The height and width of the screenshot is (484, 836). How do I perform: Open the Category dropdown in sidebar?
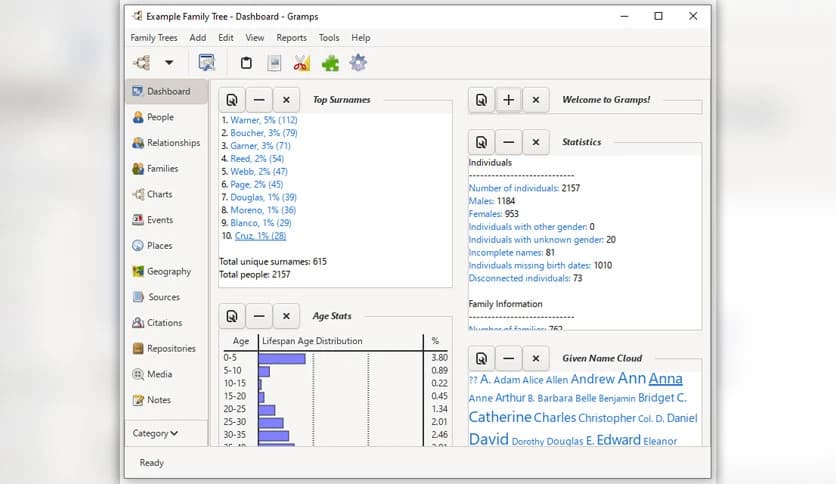click(x=155, y=433)
